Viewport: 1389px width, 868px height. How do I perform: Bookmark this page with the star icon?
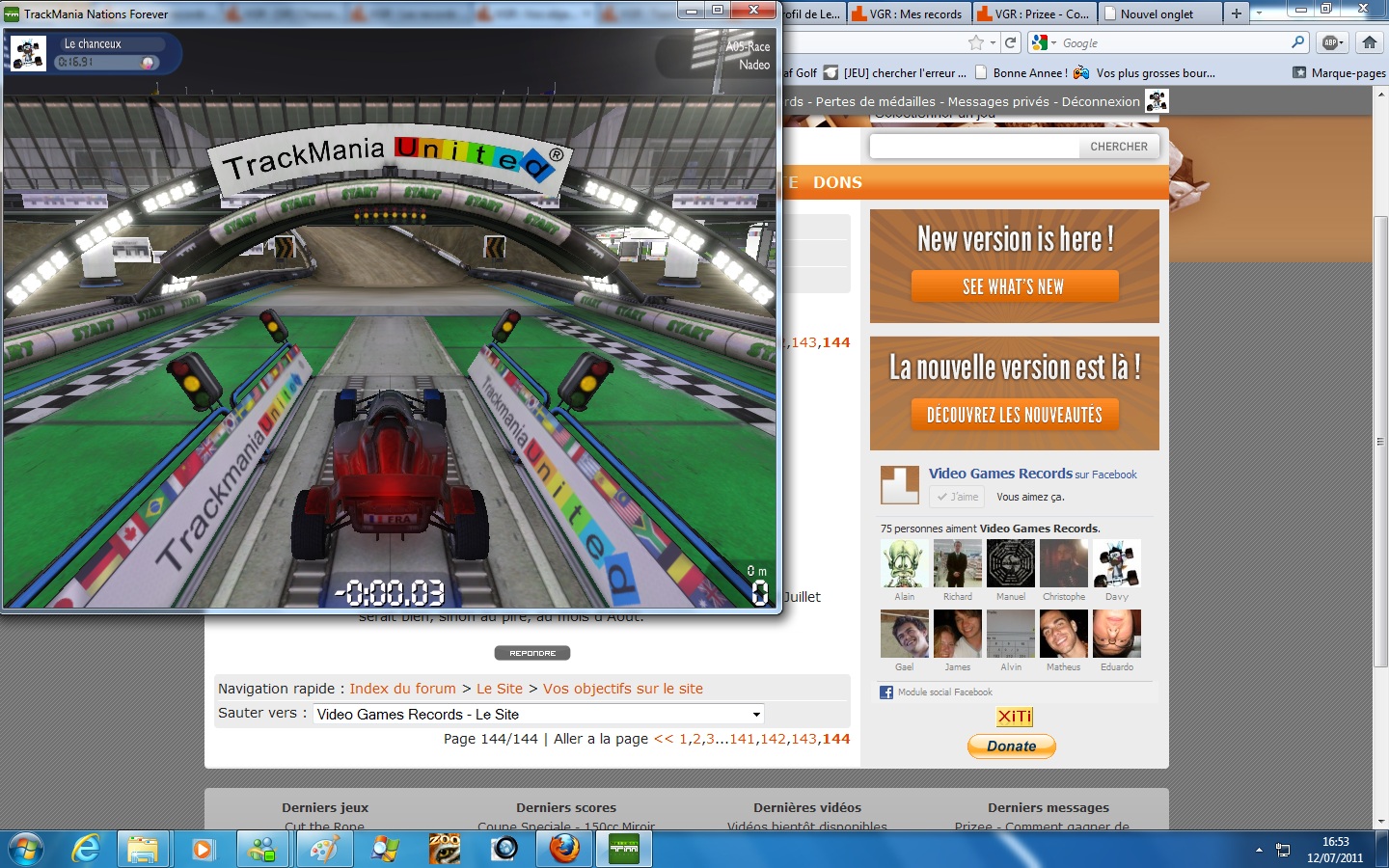975,42
